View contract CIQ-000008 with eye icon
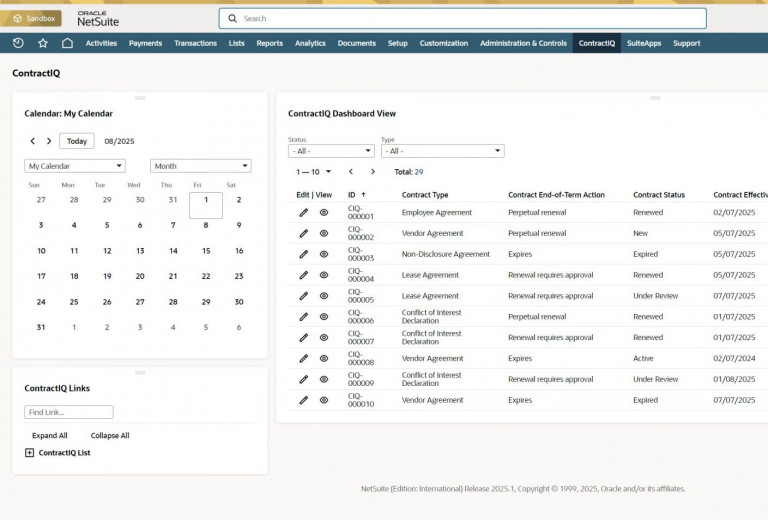This screenshot has height=520, width=768. [324, 358]
